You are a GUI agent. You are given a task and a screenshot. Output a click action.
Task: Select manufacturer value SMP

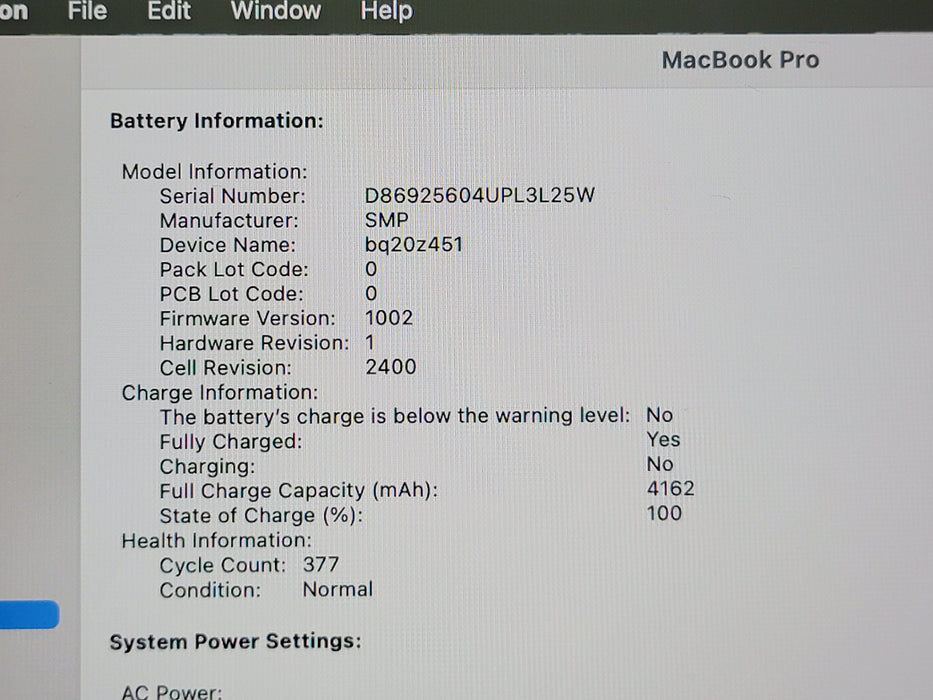[x=386, y=220]
